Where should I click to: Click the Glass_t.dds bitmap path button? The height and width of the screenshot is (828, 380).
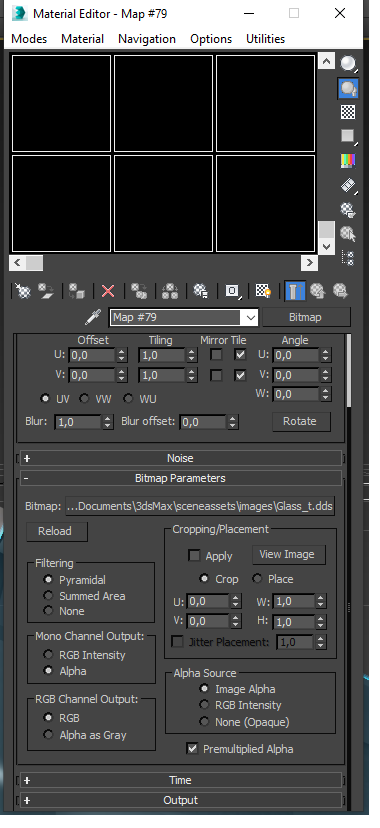(200, 506)
